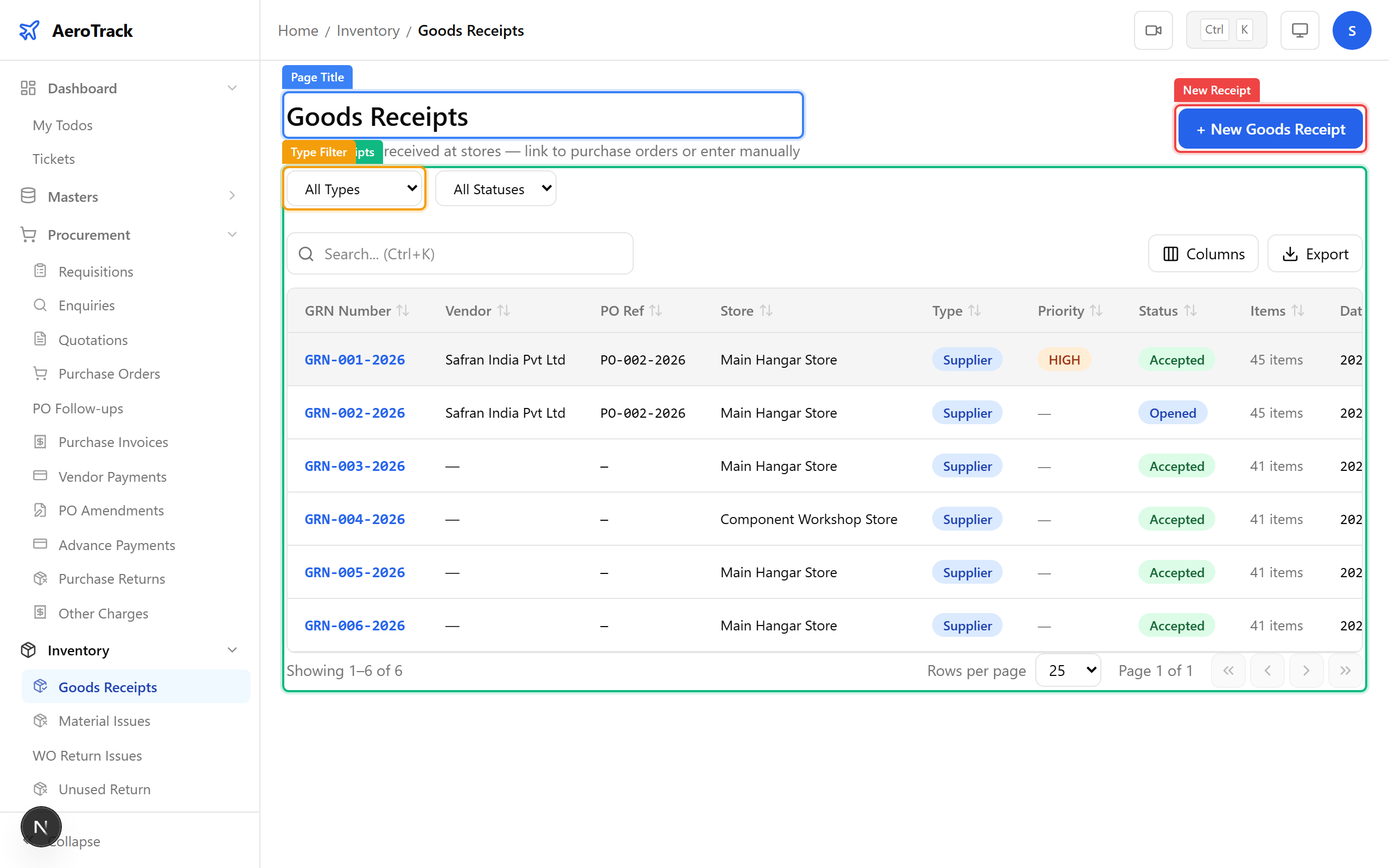
Task: Open the video recording icon in top bar
Action: (x=1153, y=30)
